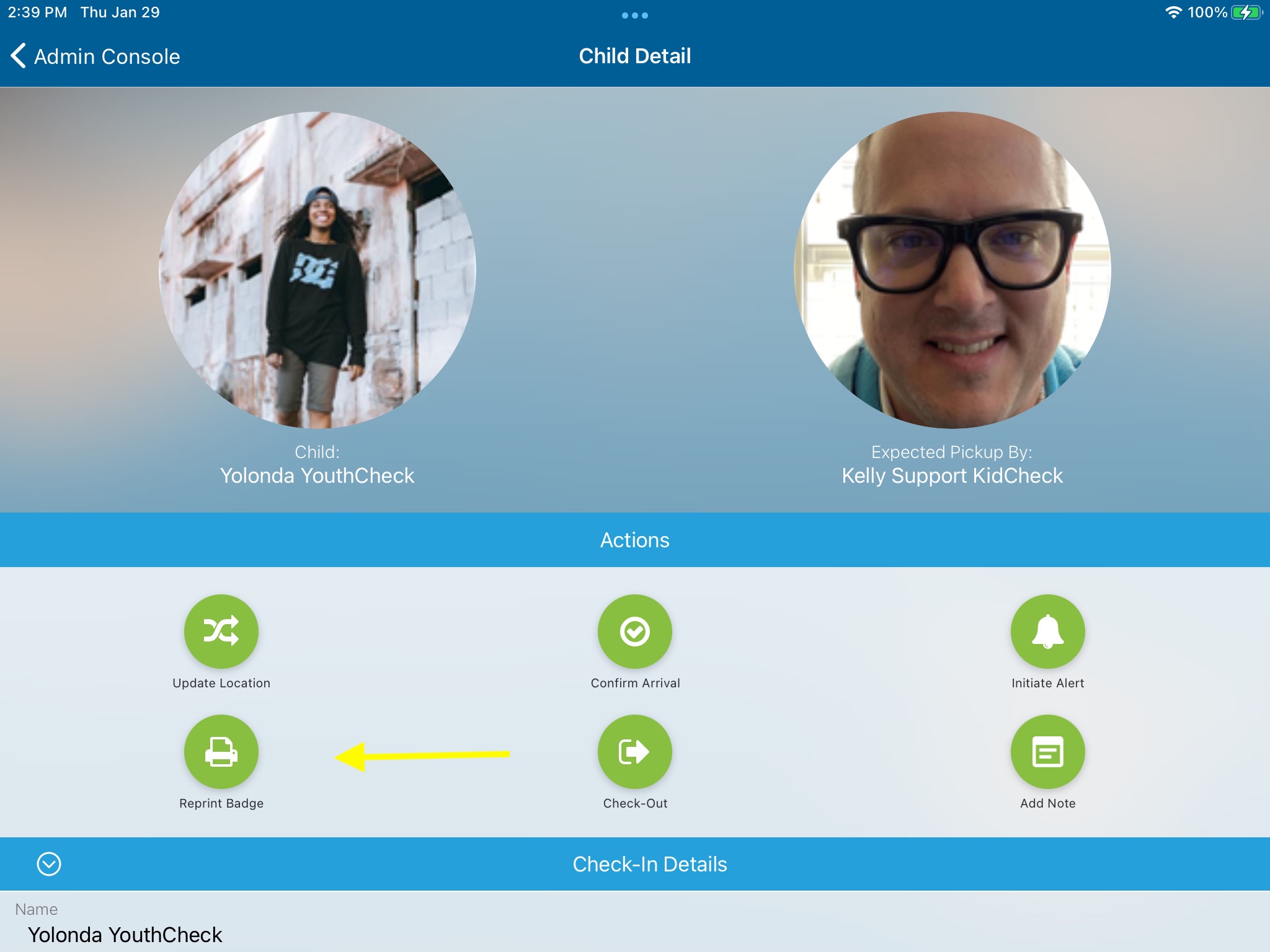
Task: Tap the Actions section header
Action: pyautogui.click(x=634, y=540)
